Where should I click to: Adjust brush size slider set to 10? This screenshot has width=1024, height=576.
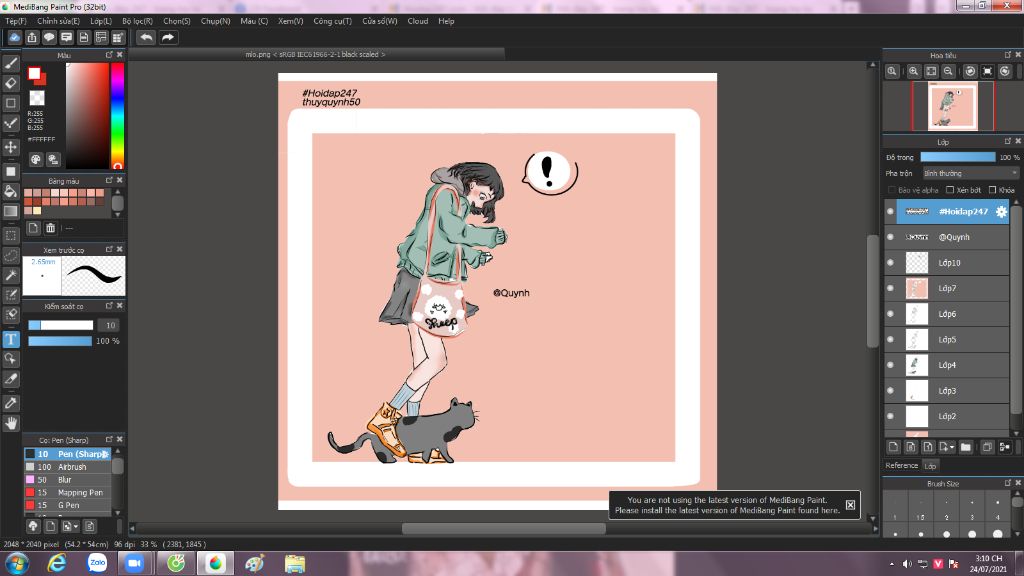(x=61, y=325)
